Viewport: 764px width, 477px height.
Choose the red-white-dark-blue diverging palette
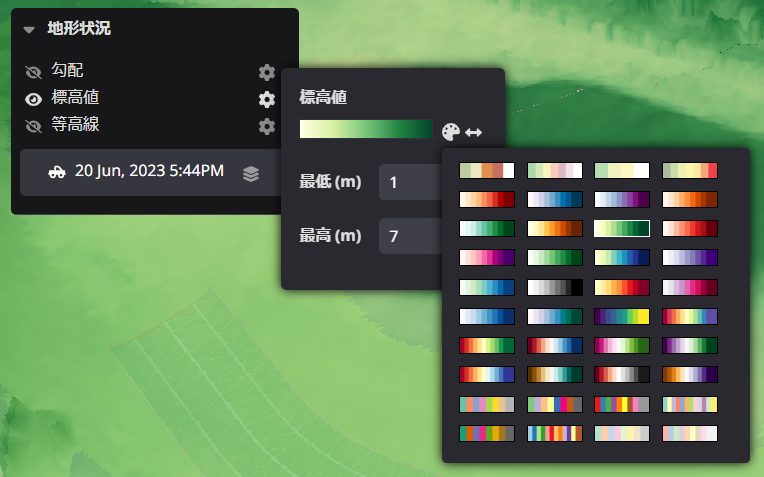point(555,345)
